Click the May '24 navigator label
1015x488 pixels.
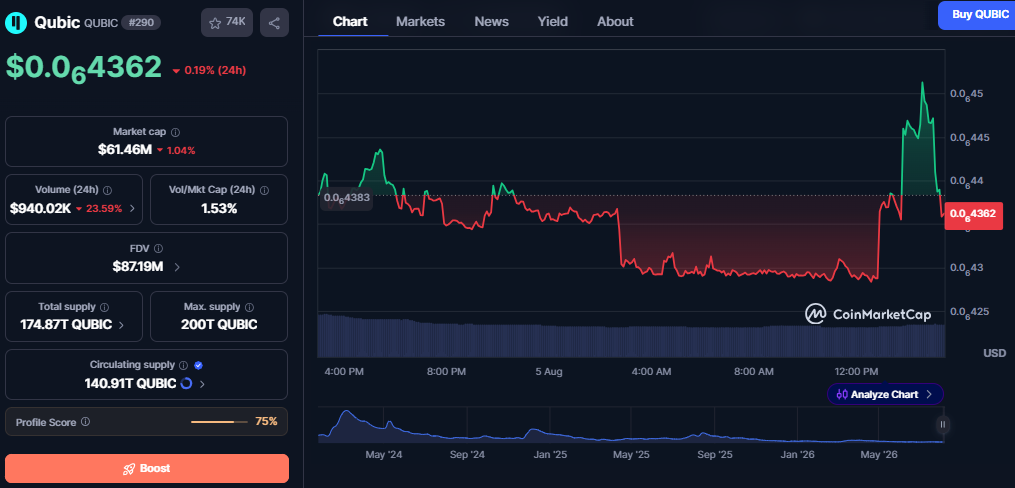point(384,455)
